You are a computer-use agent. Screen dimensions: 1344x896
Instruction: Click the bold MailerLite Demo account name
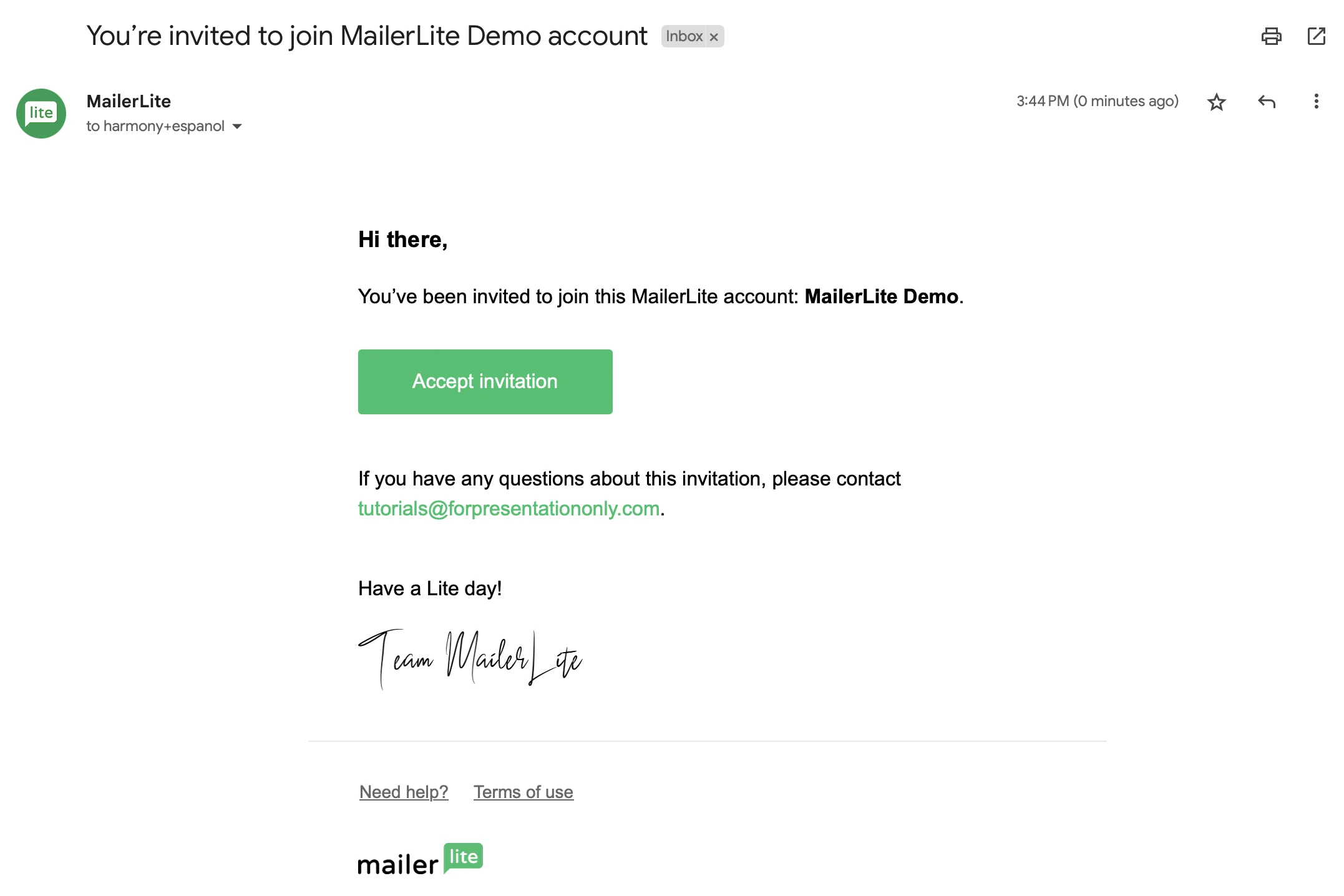point(881,296)
